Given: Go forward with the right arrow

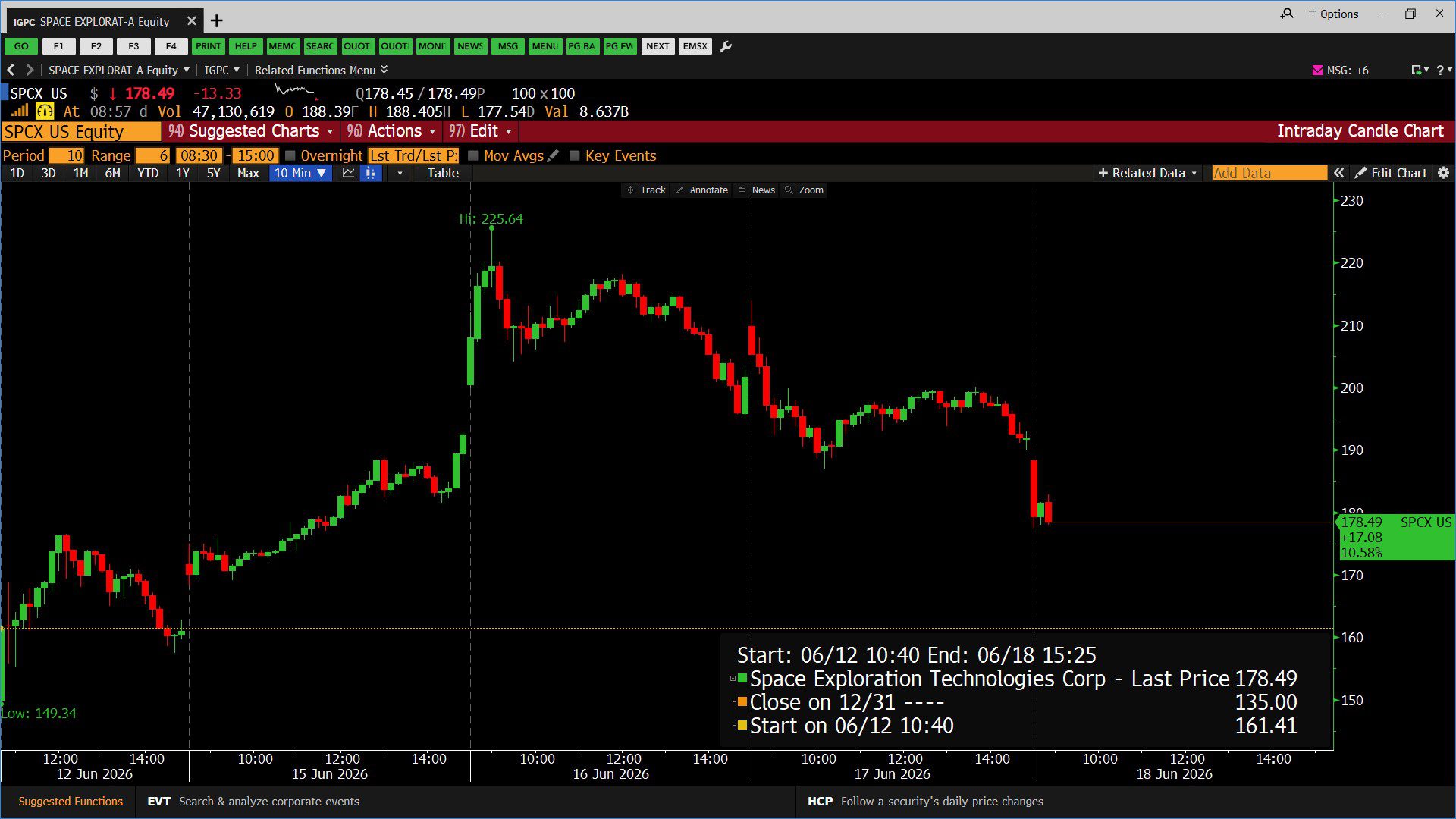Looking at the screenshot, I should [30, 70].
